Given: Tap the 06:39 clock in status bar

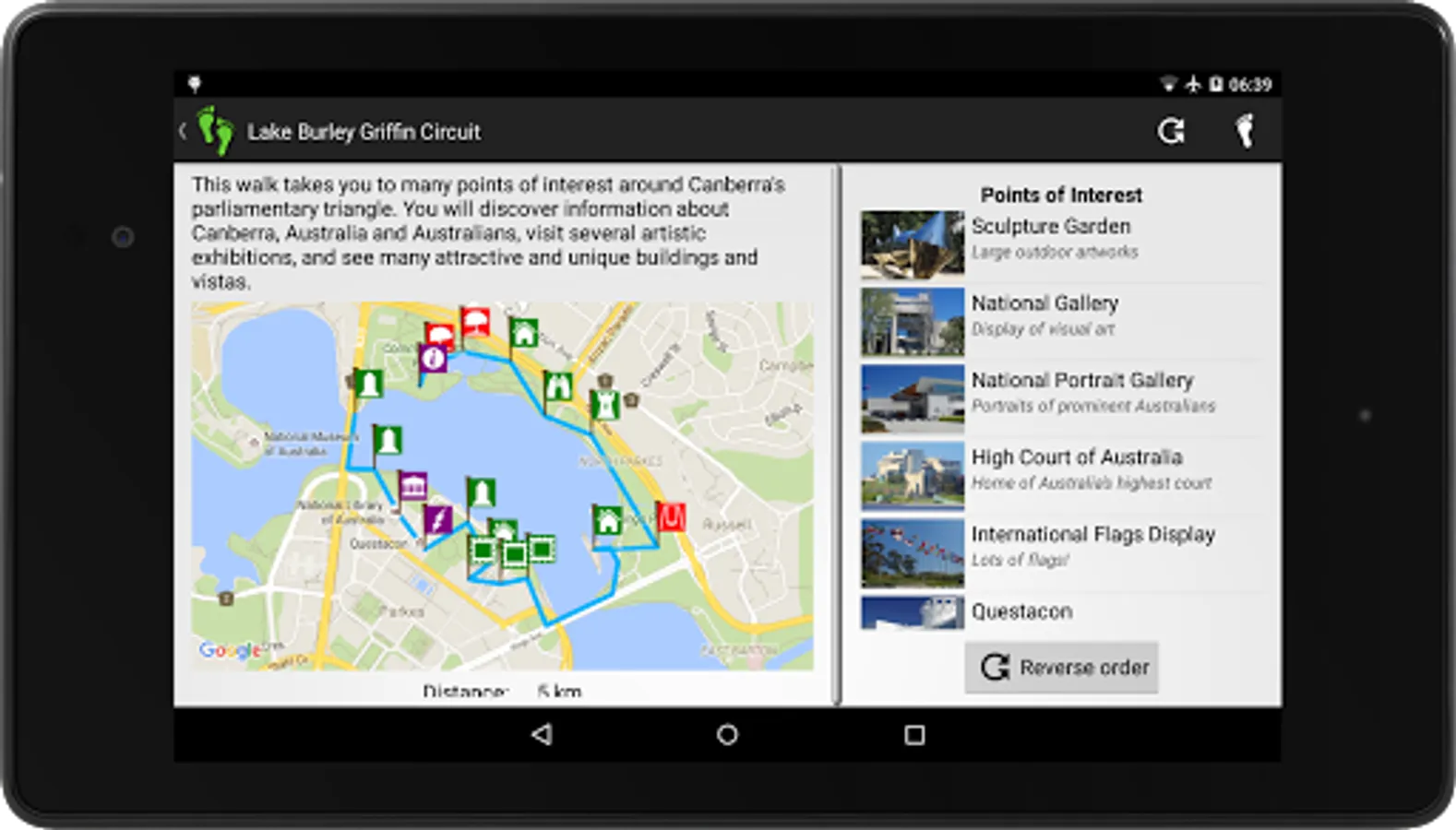Looking at the screenshot, I should 1250,85.
